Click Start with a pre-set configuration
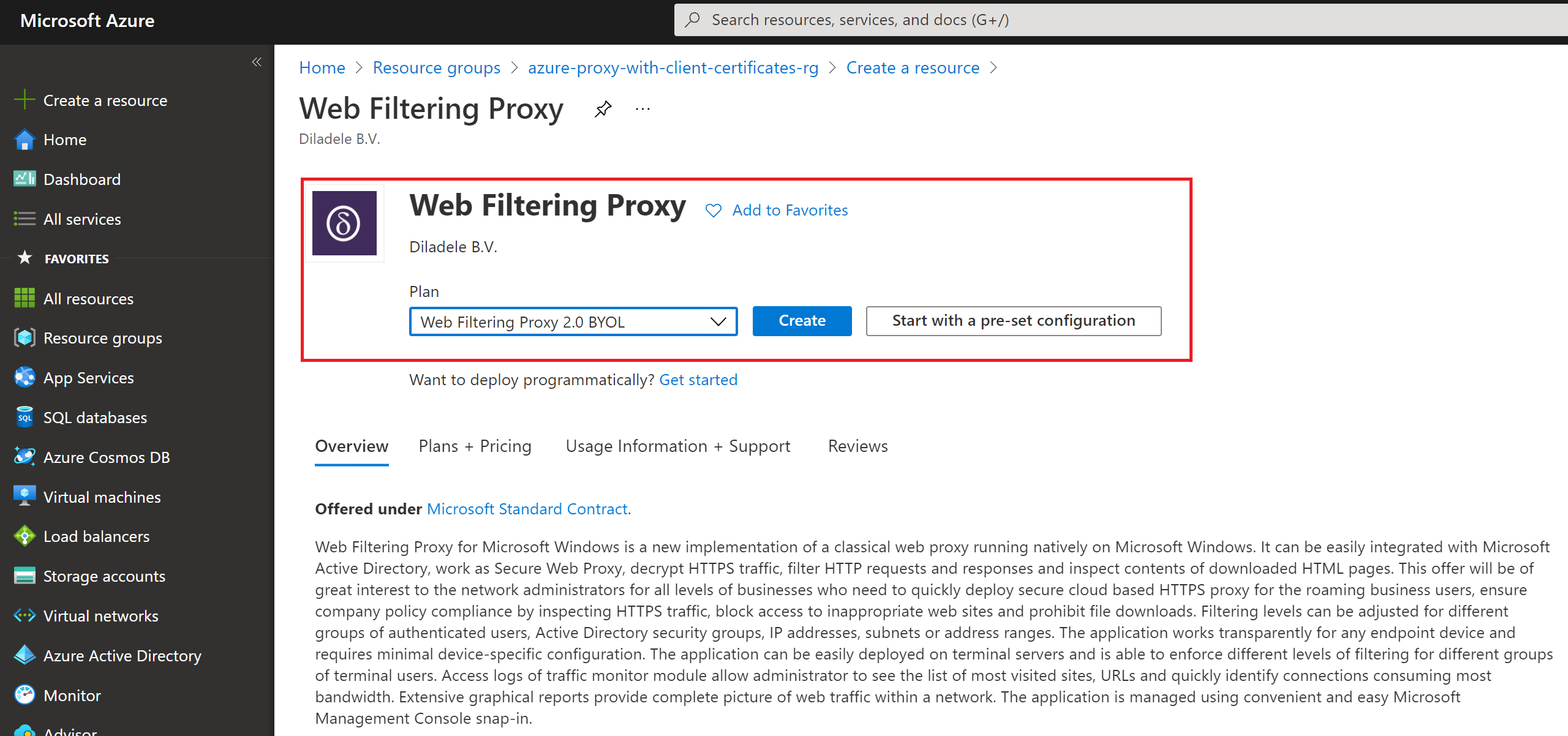Viewport: 1568px width, 736px height. (x=1013, y=321)
